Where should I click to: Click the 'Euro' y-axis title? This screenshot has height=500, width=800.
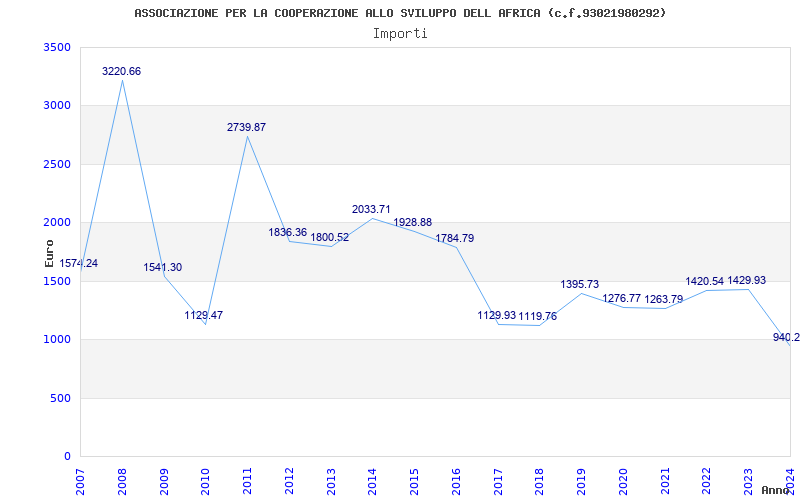pos(49,253)
